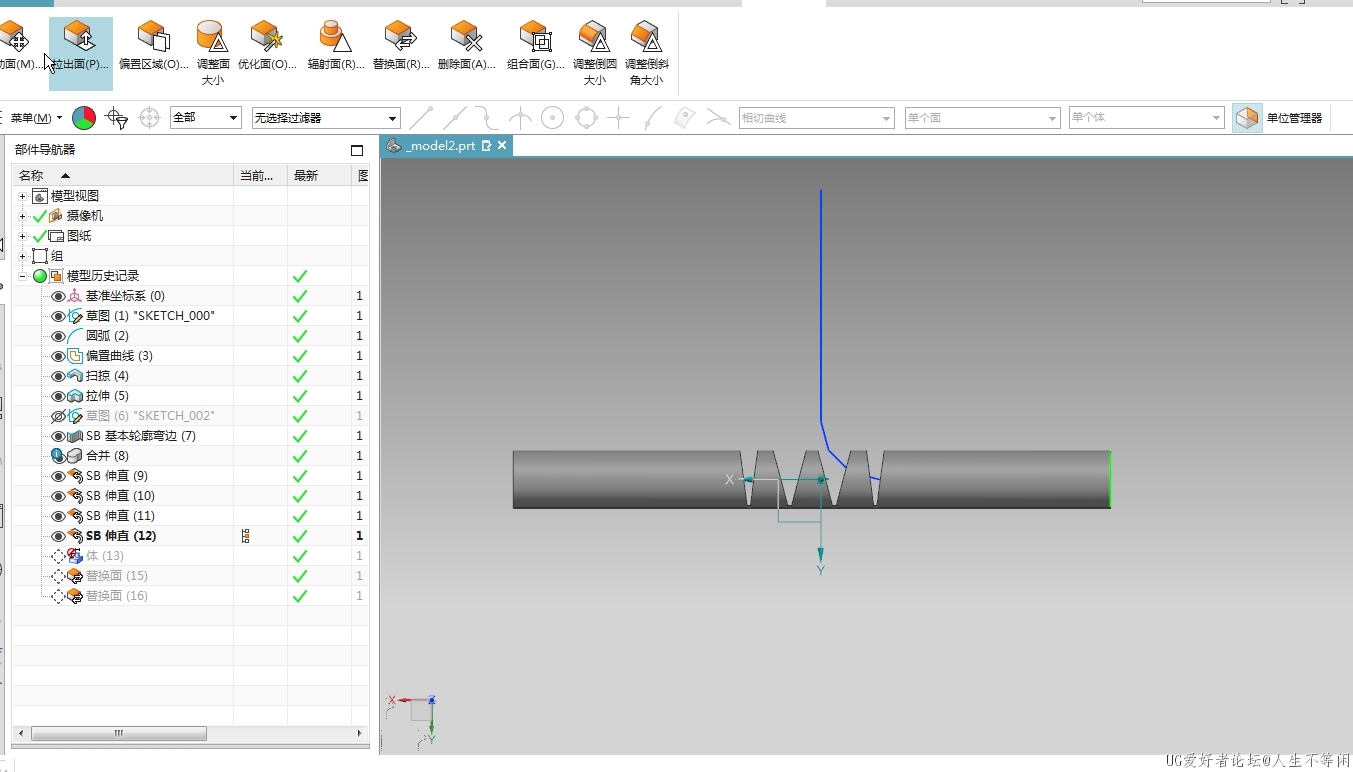This screenshot has height=772, width=1353.
Task: Select the suppressed 体 (13) feature
Action: tap(105, 556)
